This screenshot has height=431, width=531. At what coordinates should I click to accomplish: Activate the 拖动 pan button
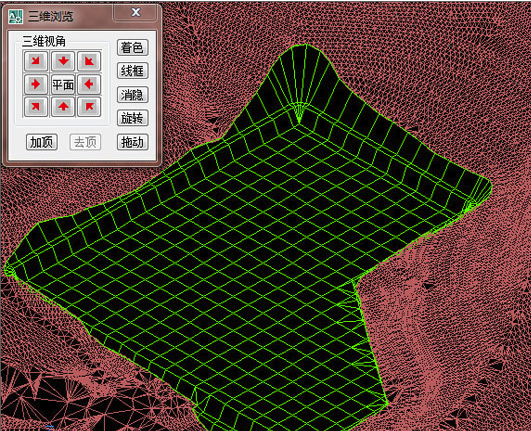pos(132,142)
